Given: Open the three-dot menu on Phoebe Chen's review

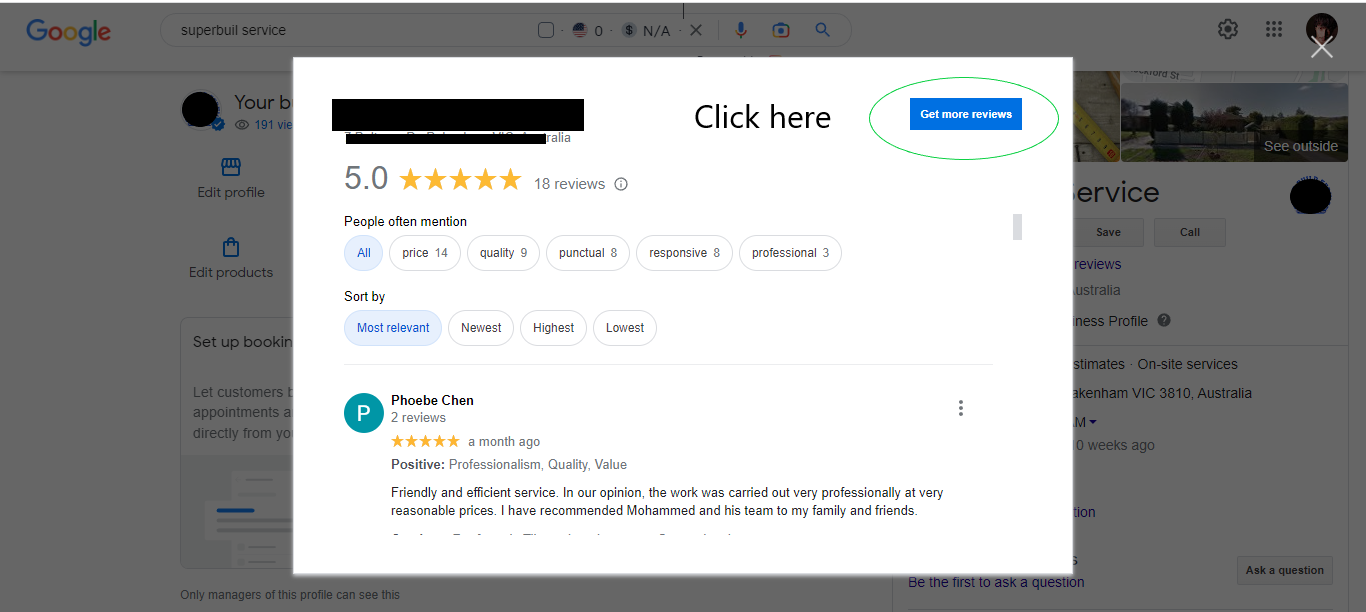Looking at the screenshot, I should coord(960,408).
